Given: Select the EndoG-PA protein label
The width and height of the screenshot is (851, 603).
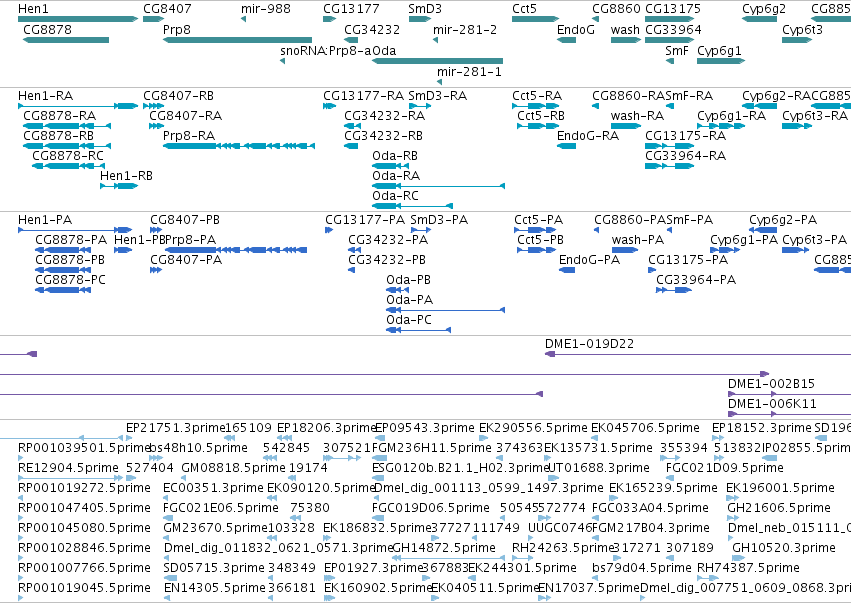Looking at the screenshot, I should pyautogui.click(x=589, y=260).
